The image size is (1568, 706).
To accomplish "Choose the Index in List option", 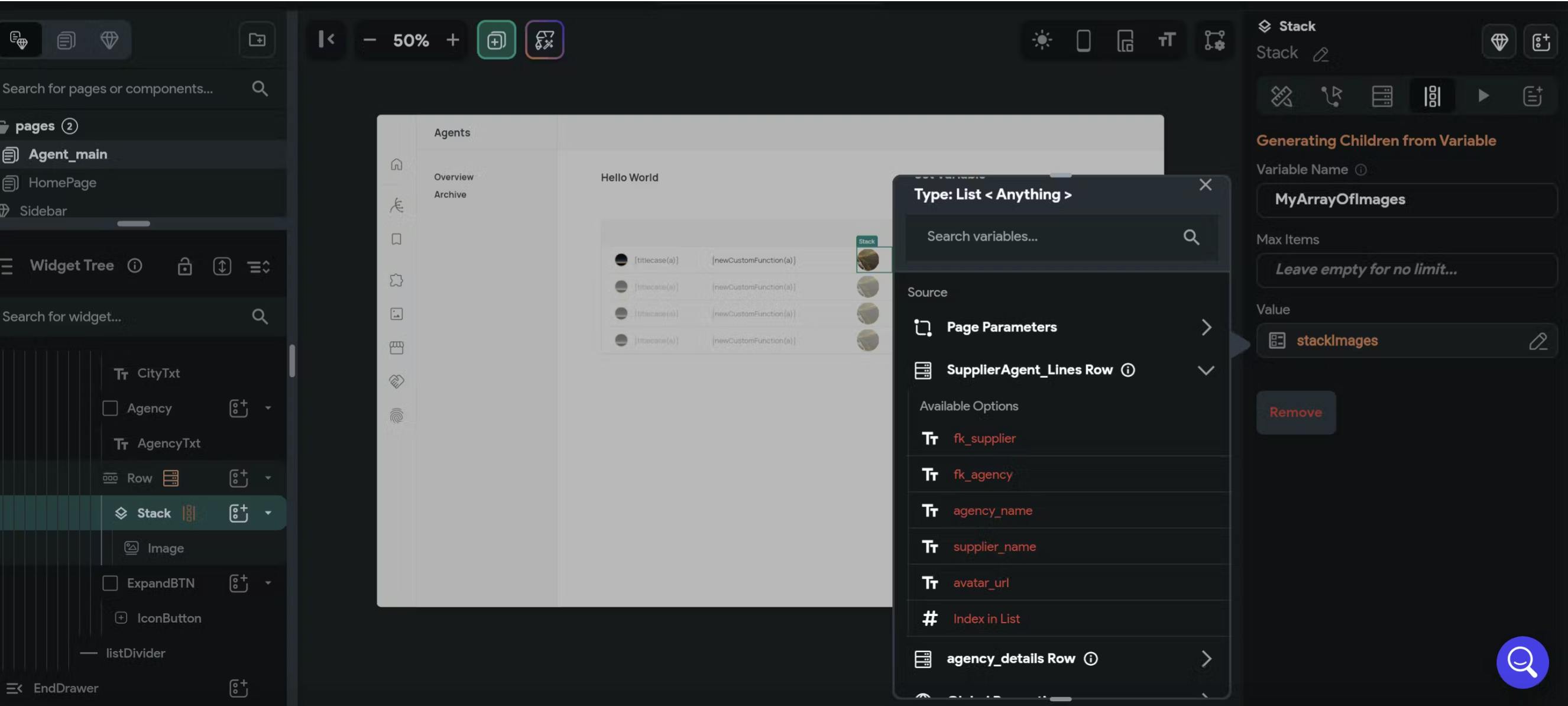I will click(x=986, y=618).
